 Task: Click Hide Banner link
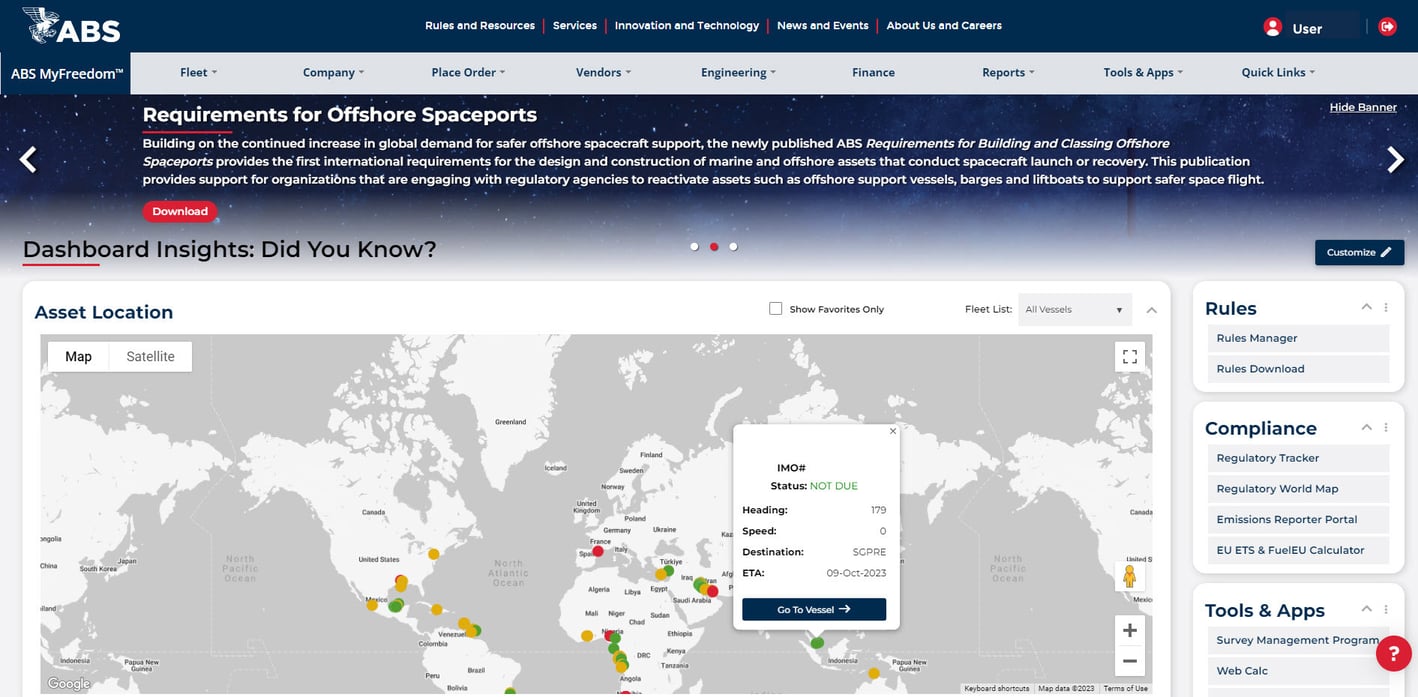(1363, 107)
